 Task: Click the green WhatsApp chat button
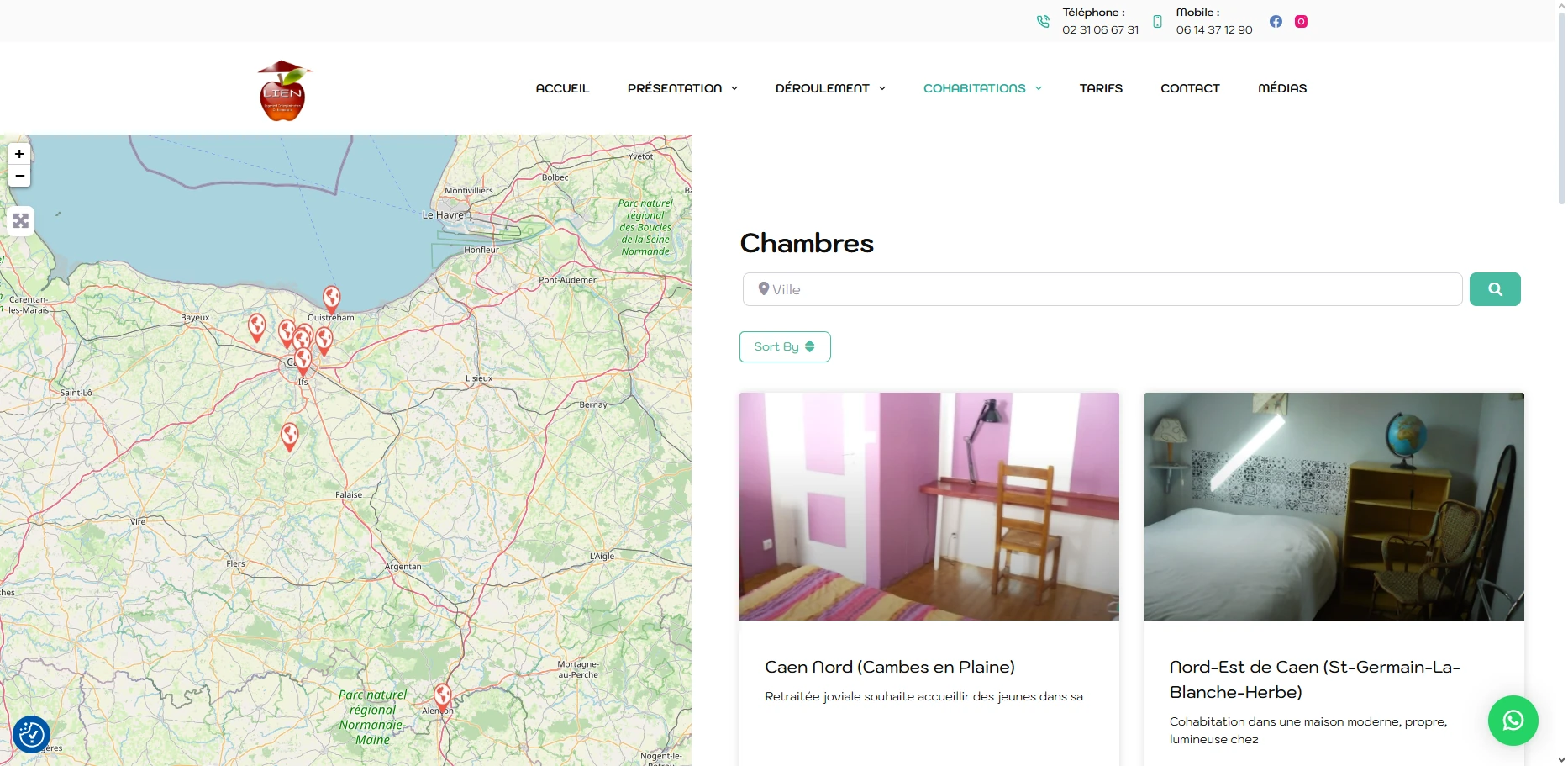click(x=1513, y=721)
